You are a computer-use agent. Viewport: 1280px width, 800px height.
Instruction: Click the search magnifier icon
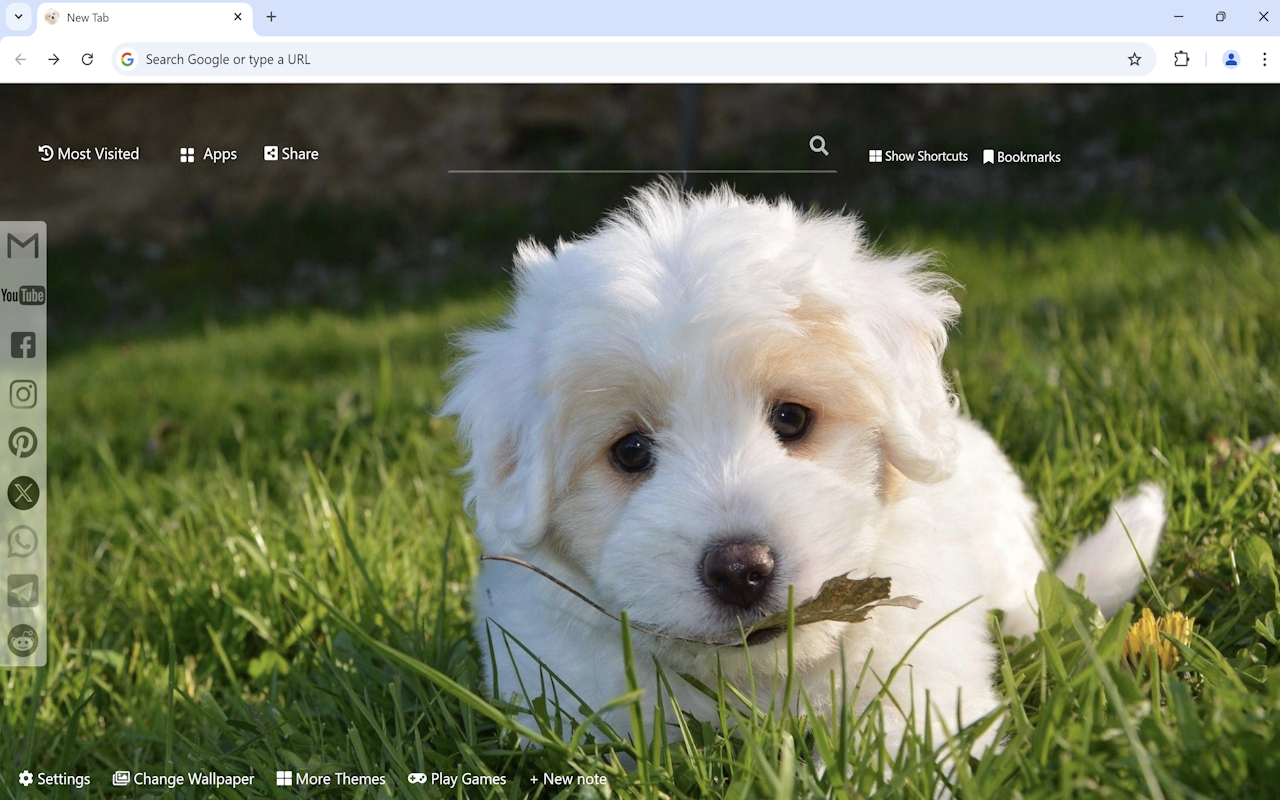tap(818, 145)
